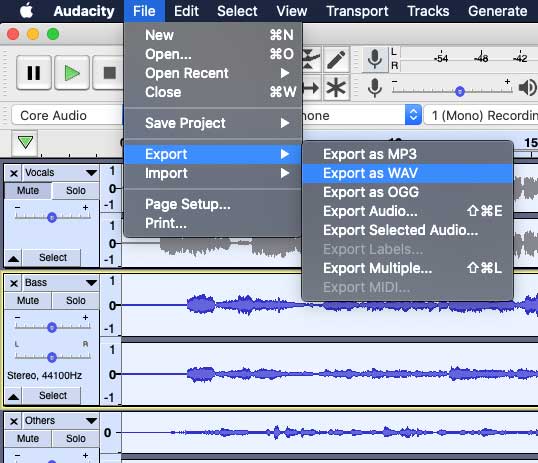Open the Select menu
Image resolution: width=538 pixels, height=463 pixels.
tap(237, 11)
